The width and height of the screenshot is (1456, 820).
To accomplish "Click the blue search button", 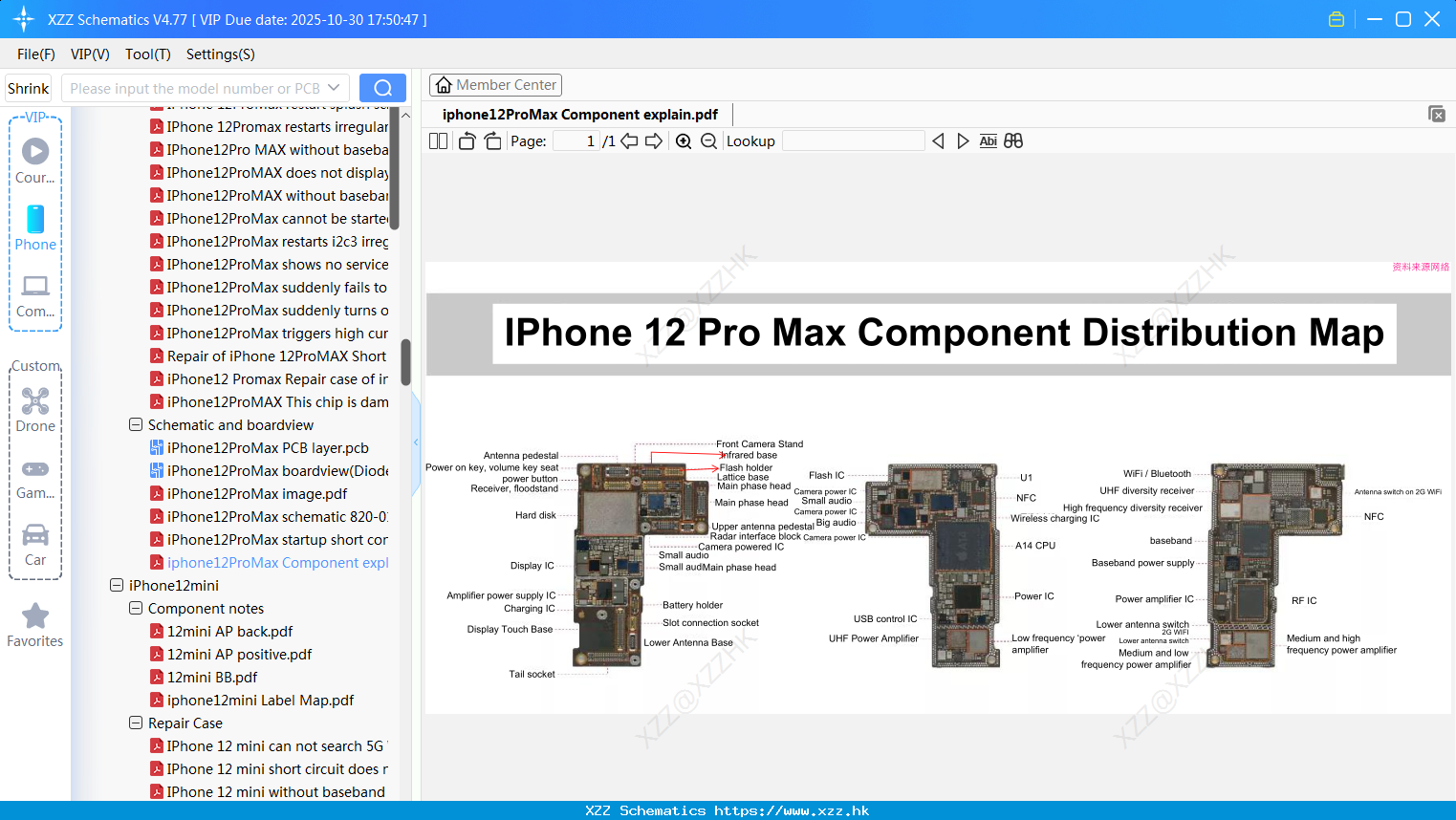I will pos(382,88).
